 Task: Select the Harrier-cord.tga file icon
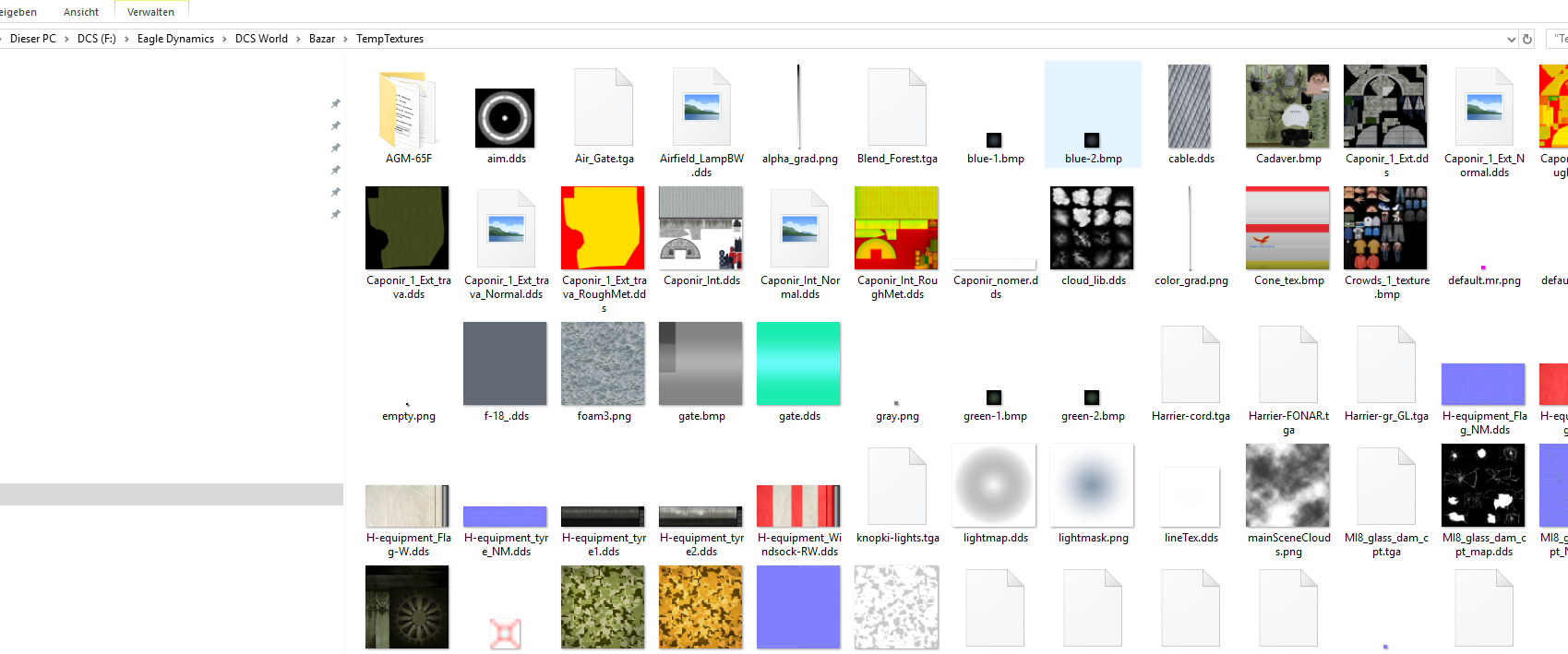click(1191, 364)
